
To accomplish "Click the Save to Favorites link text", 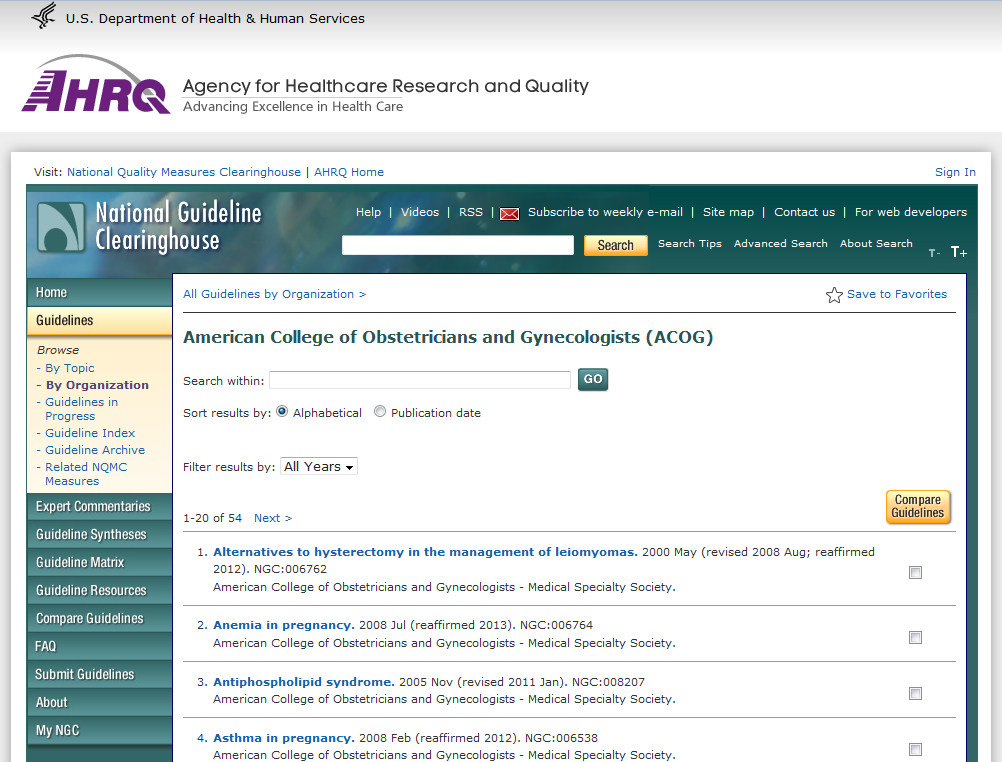I will pos(897,294).
